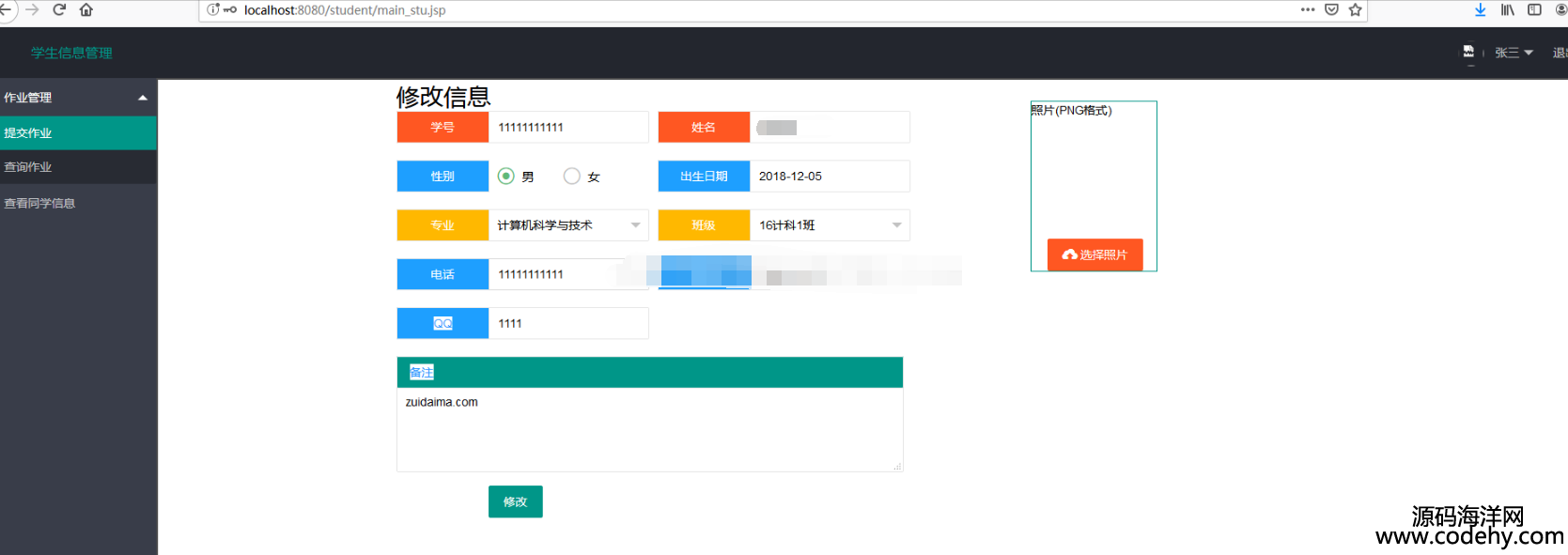Screen dimensions: 1568x555
Task: Open the page actions three-dot menu
Action: (1308, 9)
